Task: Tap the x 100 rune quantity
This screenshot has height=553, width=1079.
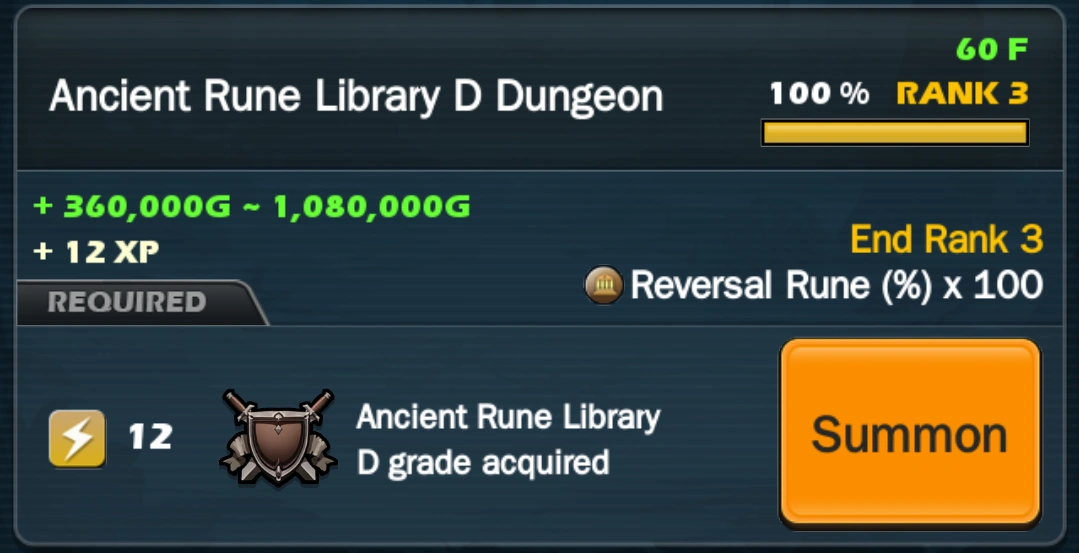Action: click(x=993, y=285)
